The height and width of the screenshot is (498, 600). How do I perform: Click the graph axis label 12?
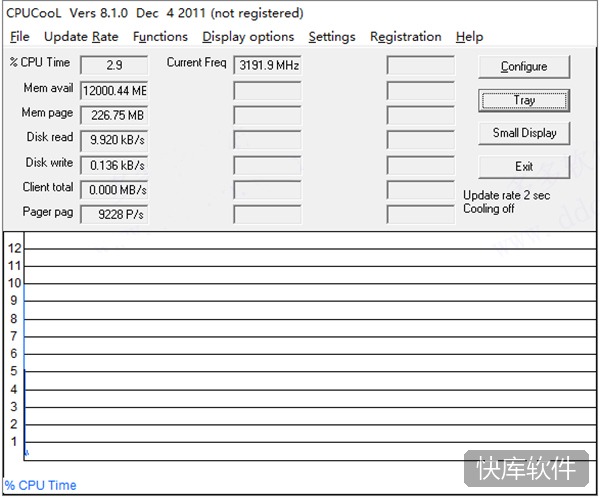(x=15, y=248)
